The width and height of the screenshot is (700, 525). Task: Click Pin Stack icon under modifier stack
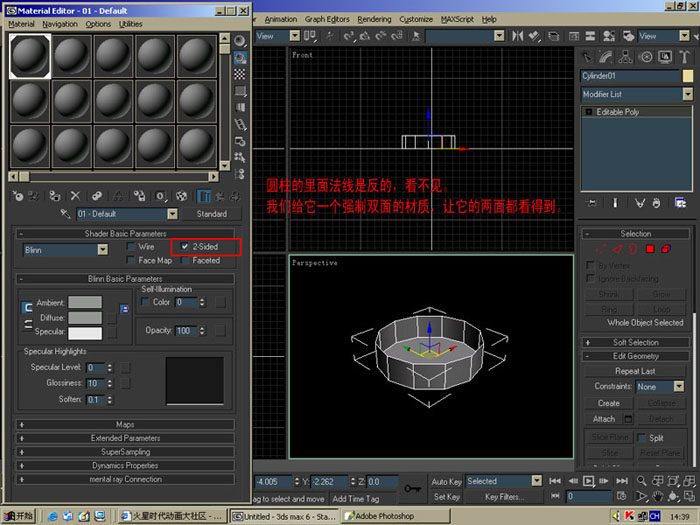592,203
